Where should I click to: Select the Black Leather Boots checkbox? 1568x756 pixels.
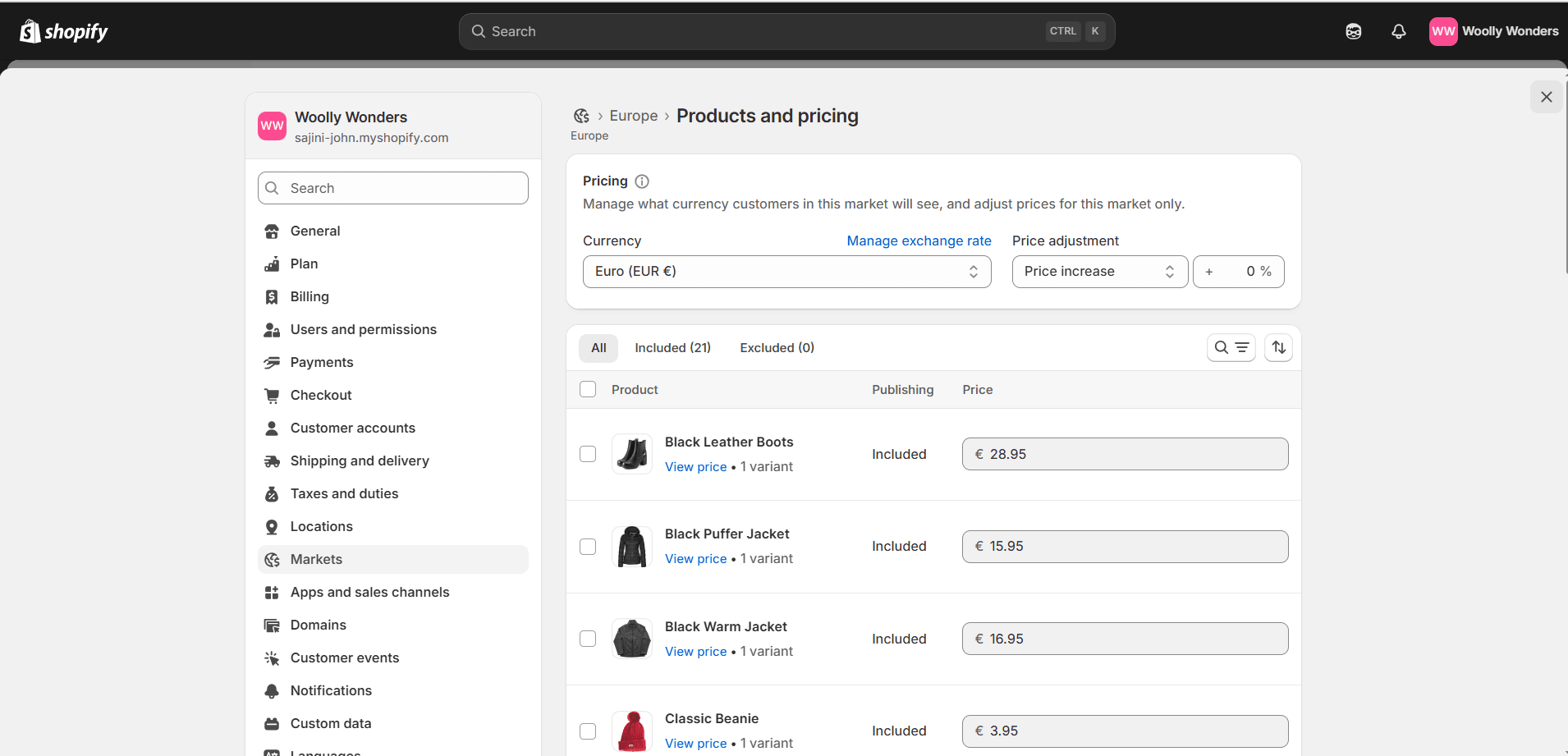[588, 454]
